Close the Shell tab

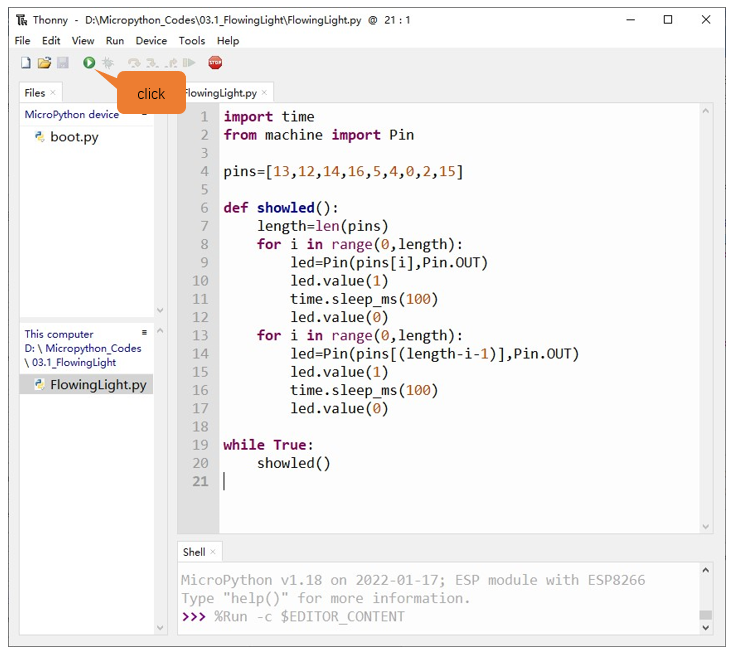(x=213, y=552)
